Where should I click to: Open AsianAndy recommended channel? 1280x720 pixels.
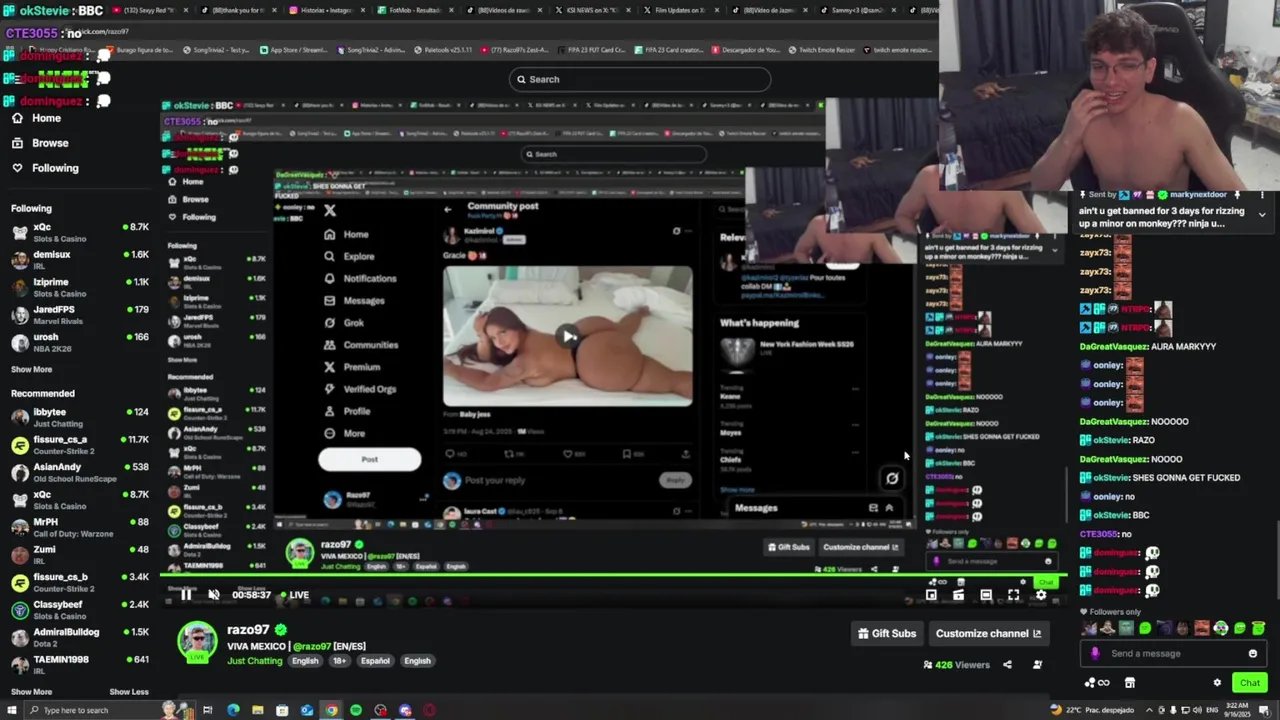79,472
